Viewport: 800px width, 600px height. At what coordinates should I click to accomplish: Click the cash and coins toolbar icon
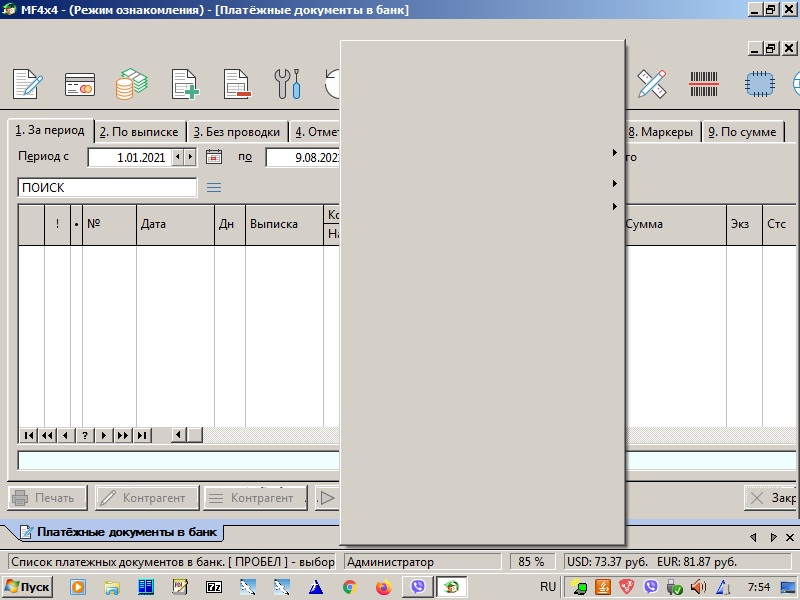pos(131,84)
